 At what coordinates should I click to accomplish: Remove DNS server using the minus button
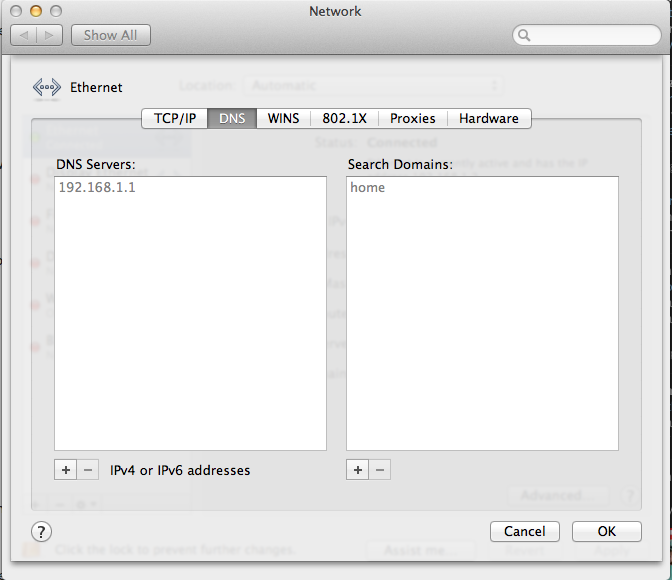click(88, 470)
